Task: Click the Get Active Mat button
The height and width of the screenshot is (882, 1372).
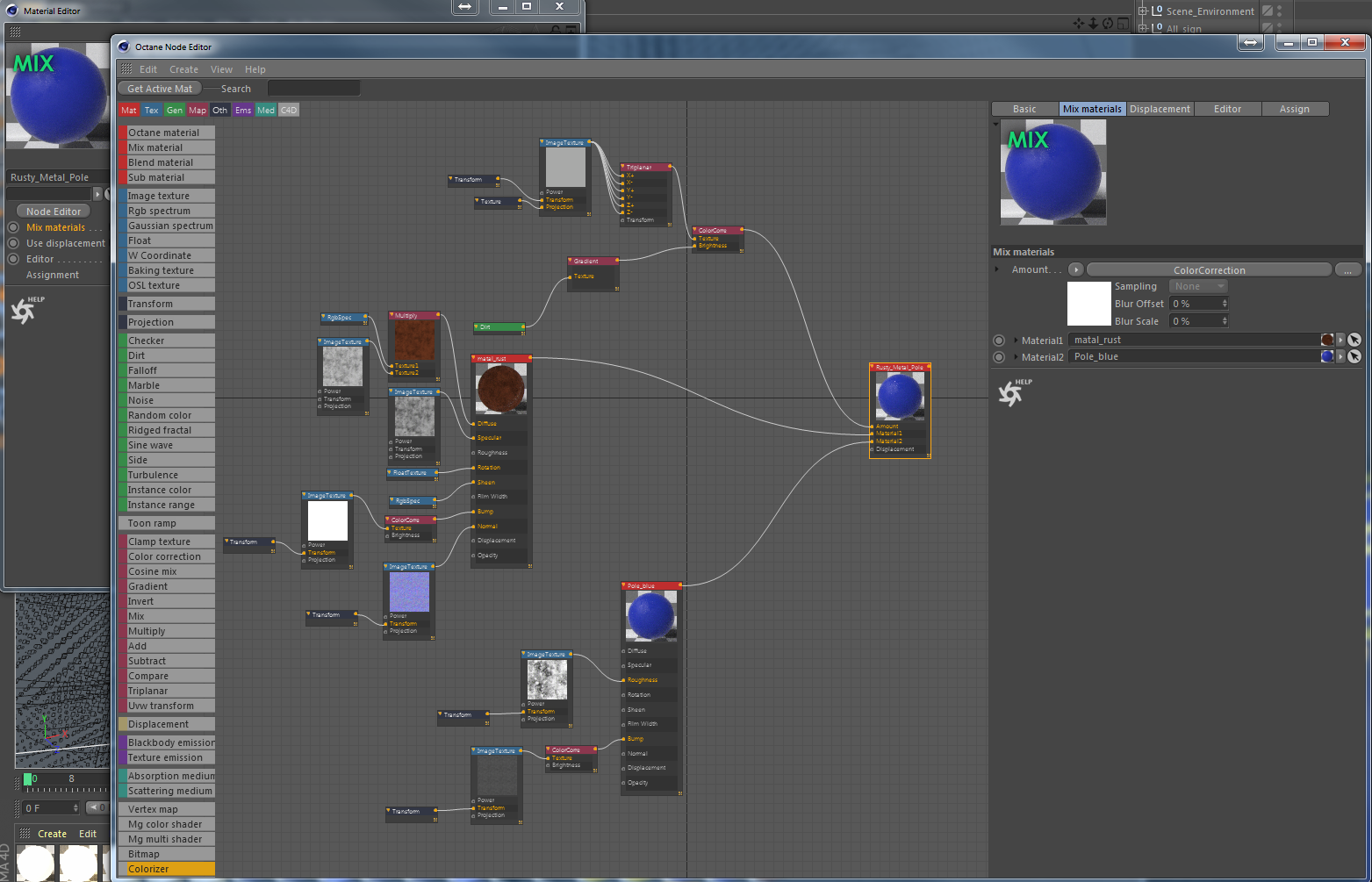Action: point(159,88)
